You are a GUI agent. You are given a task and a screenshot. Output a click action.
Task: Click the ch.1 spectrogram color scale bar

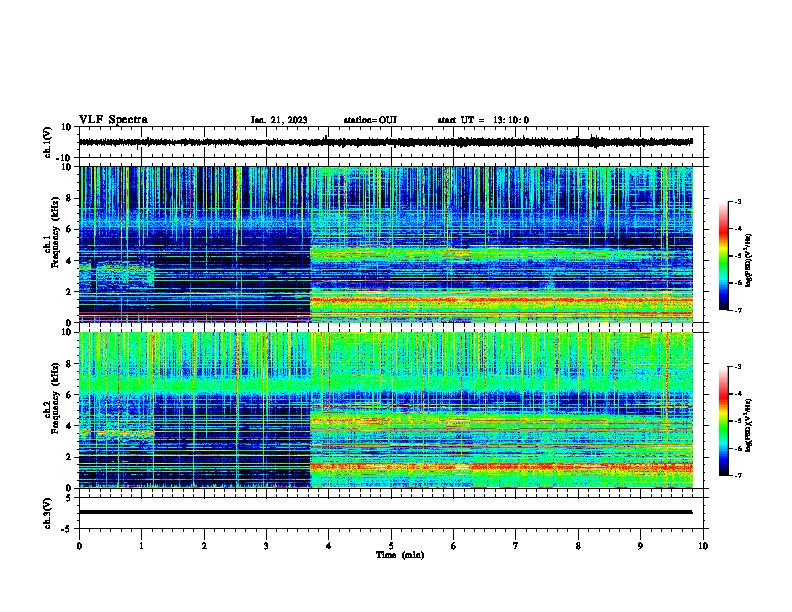[x=724, y=256]
